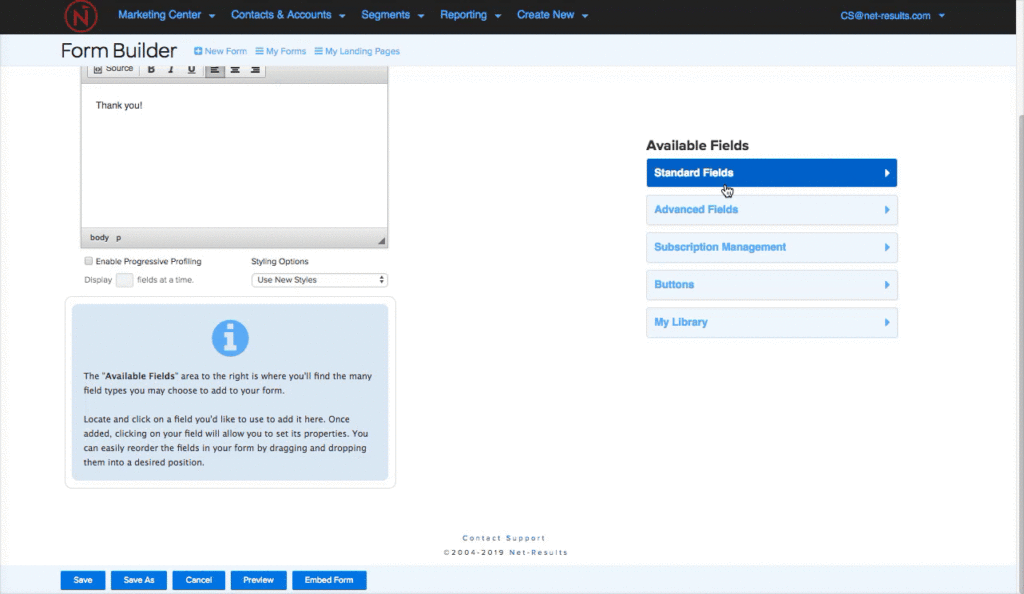Image resolution: width=1024 pixels, height=594 pixels.
Task: Click New Form link
Action: tap(221, 51)
